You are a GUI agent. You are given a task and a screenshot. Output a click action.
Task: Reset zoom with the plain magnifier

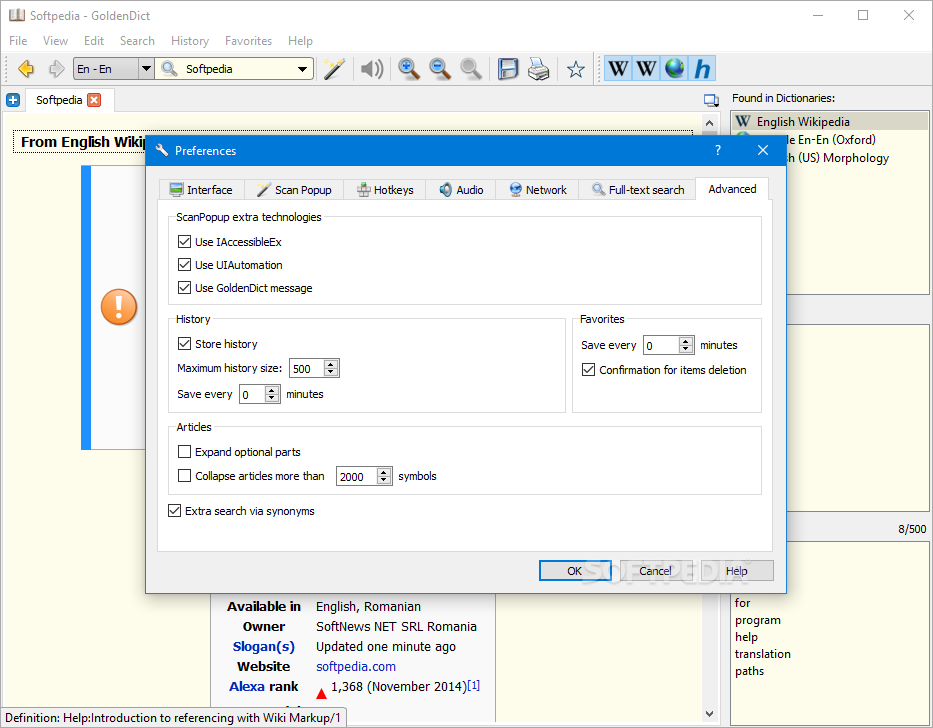(471, 69)
